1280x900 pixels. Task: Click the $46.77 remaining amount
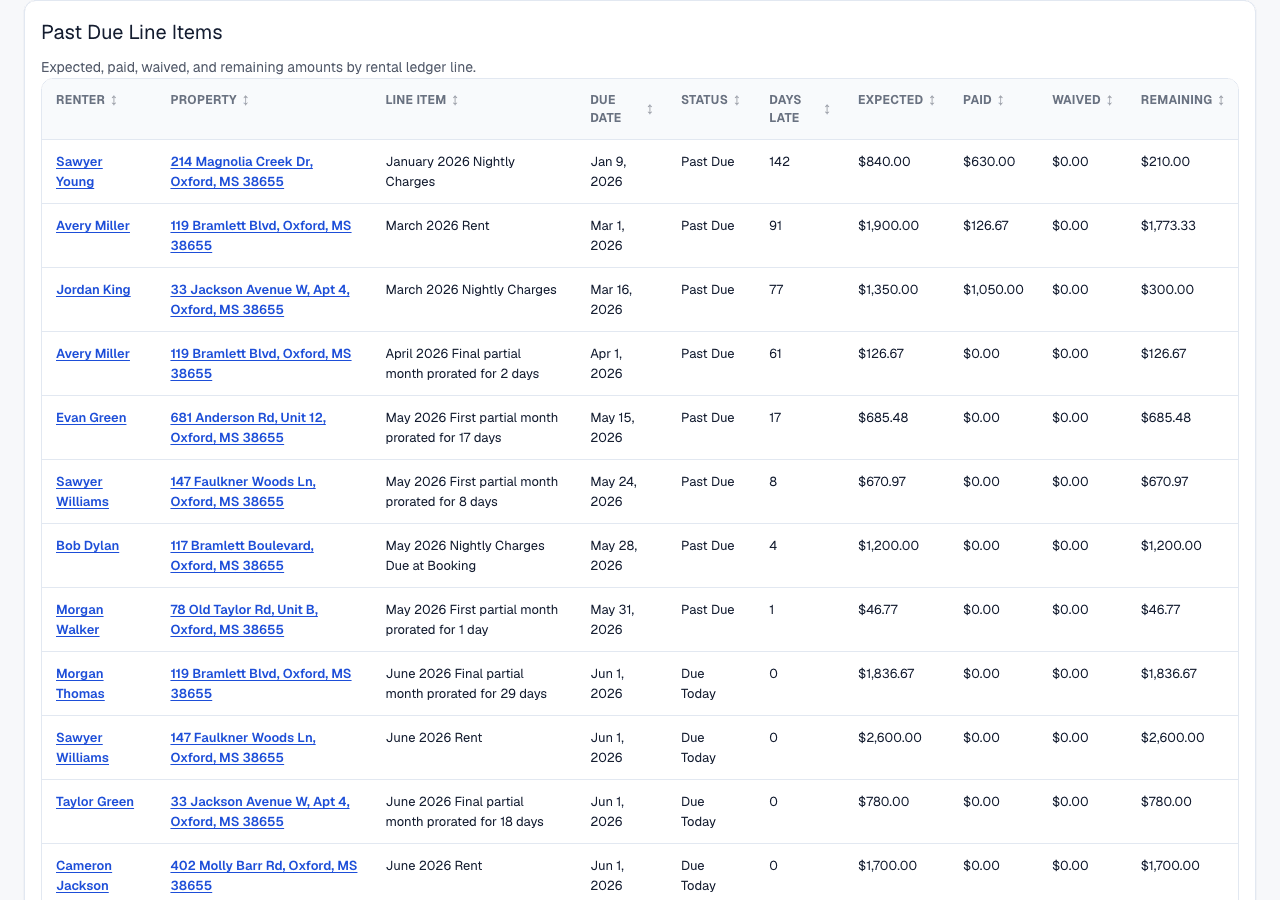point(1161,610)
